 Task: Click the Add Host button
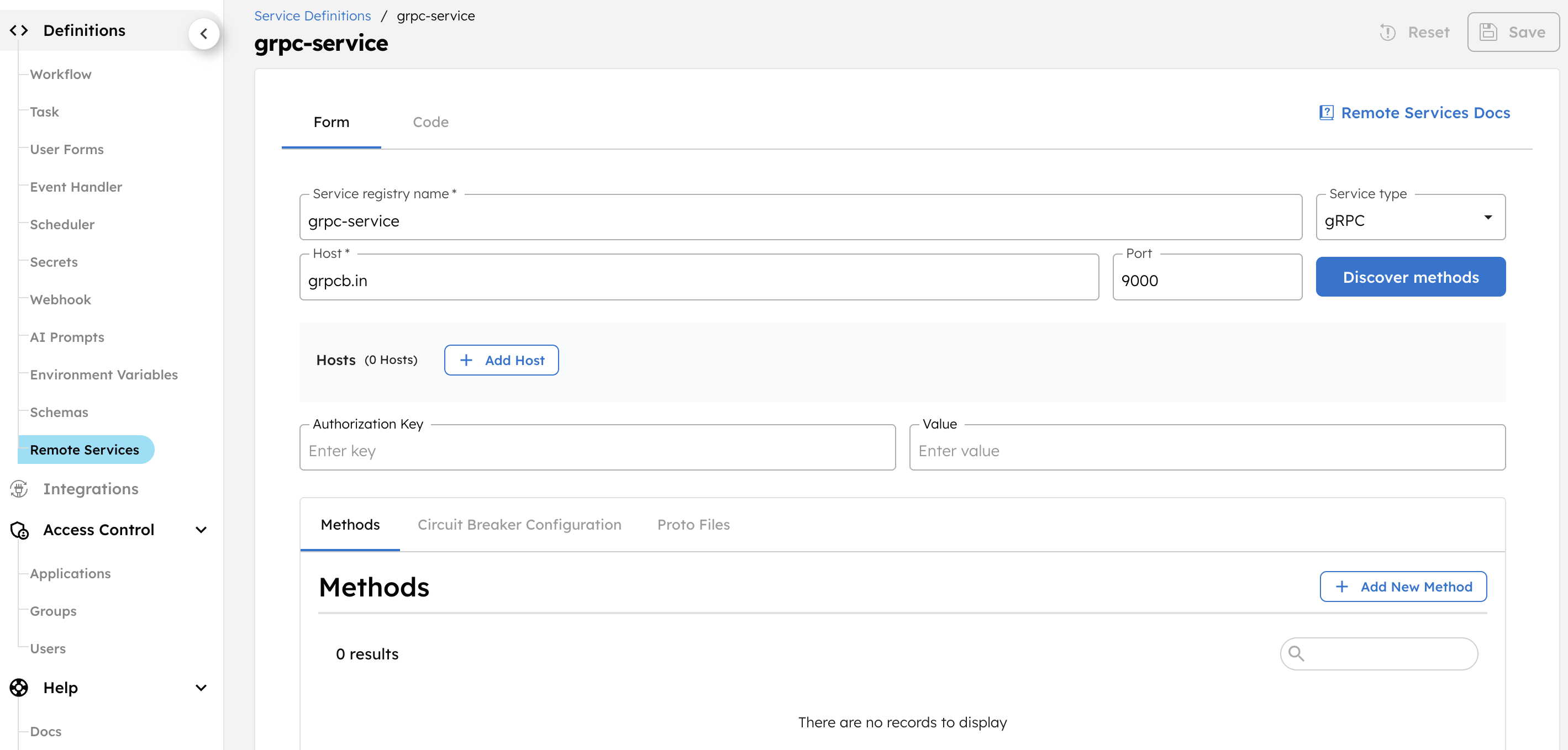tap(501, 360)
